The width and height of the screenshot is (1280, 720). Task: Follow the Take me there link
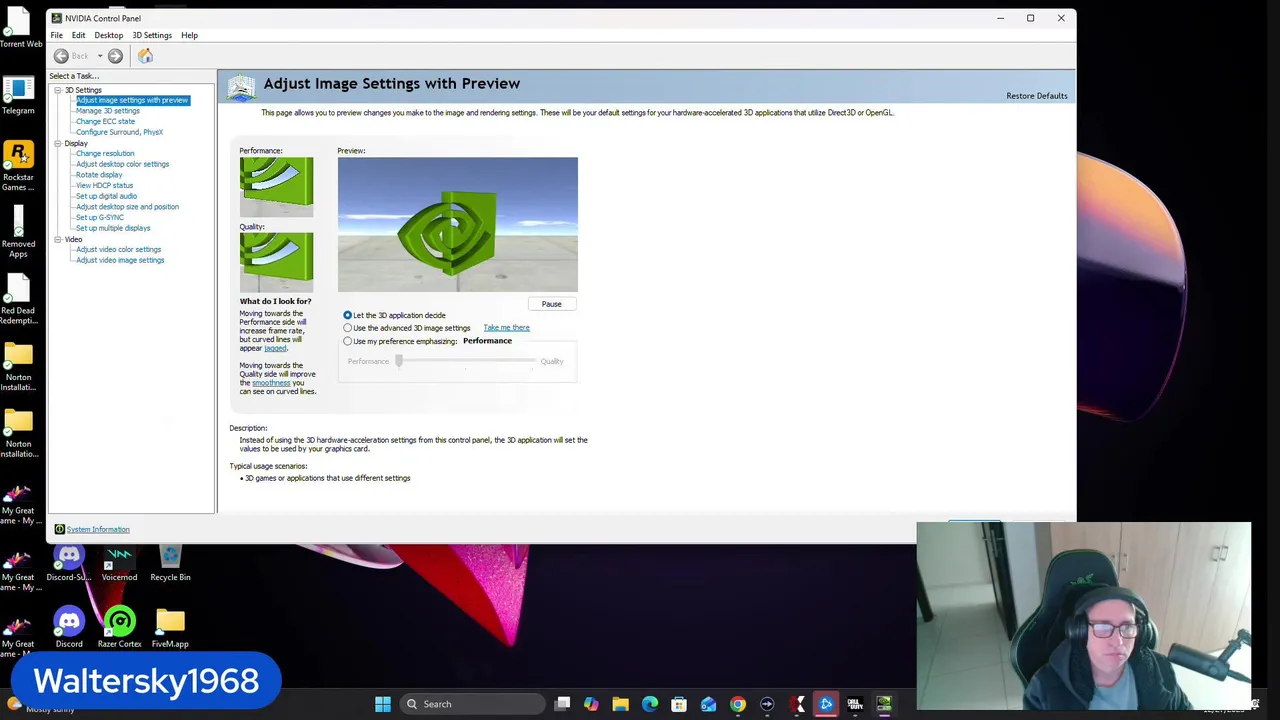coord(506,328)
